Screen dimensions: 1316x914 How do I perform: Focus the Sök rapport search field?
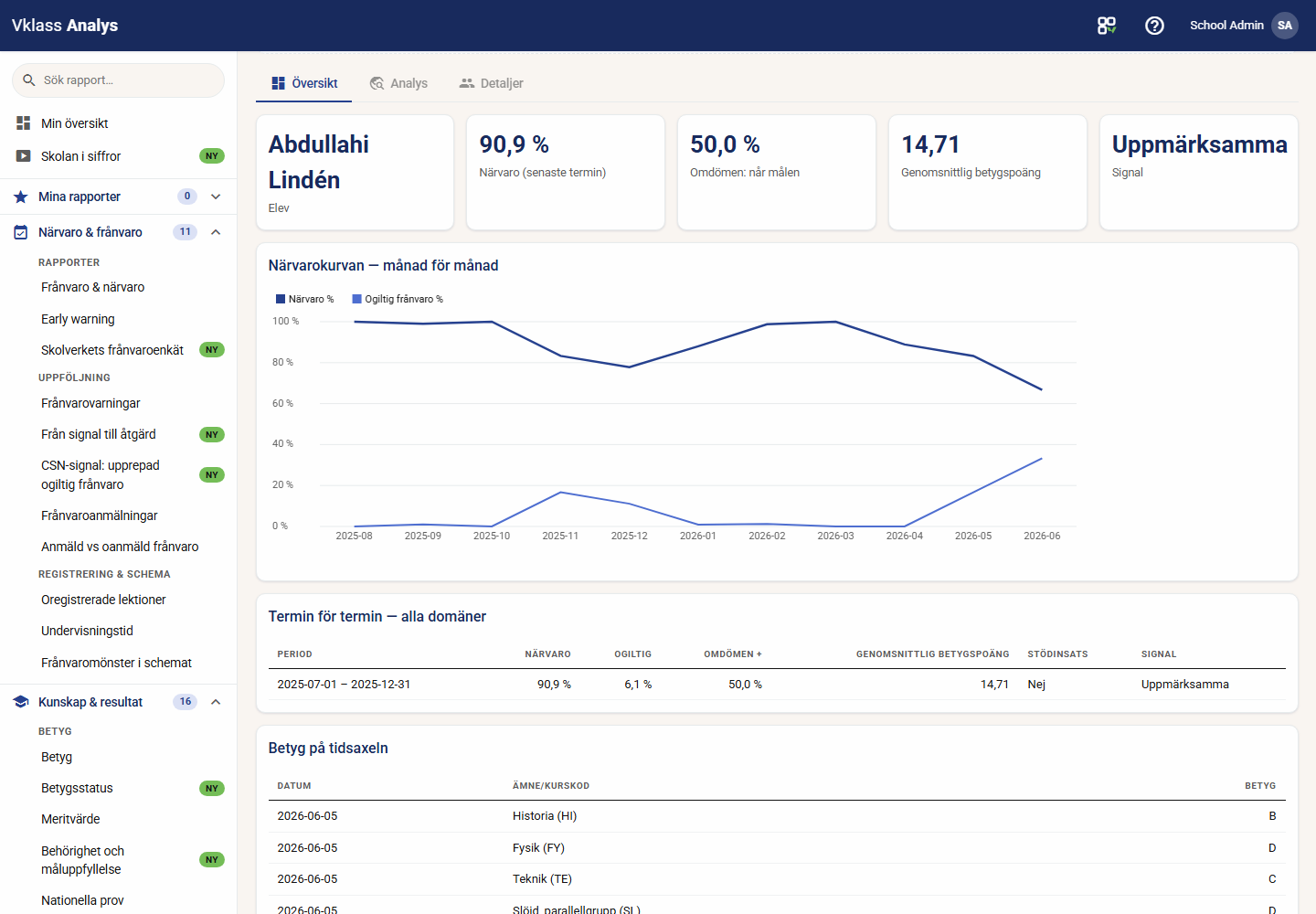click(118, 80)
